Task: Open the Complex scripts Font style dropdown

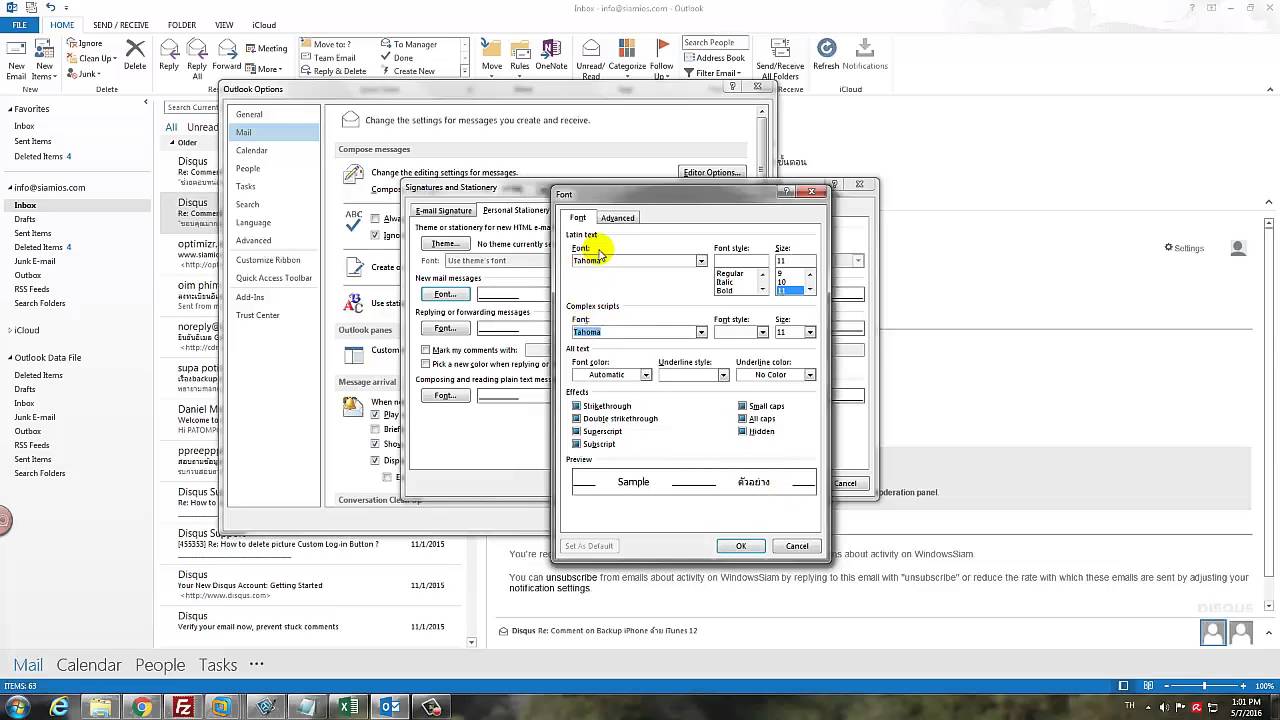Action: (762, 332)
